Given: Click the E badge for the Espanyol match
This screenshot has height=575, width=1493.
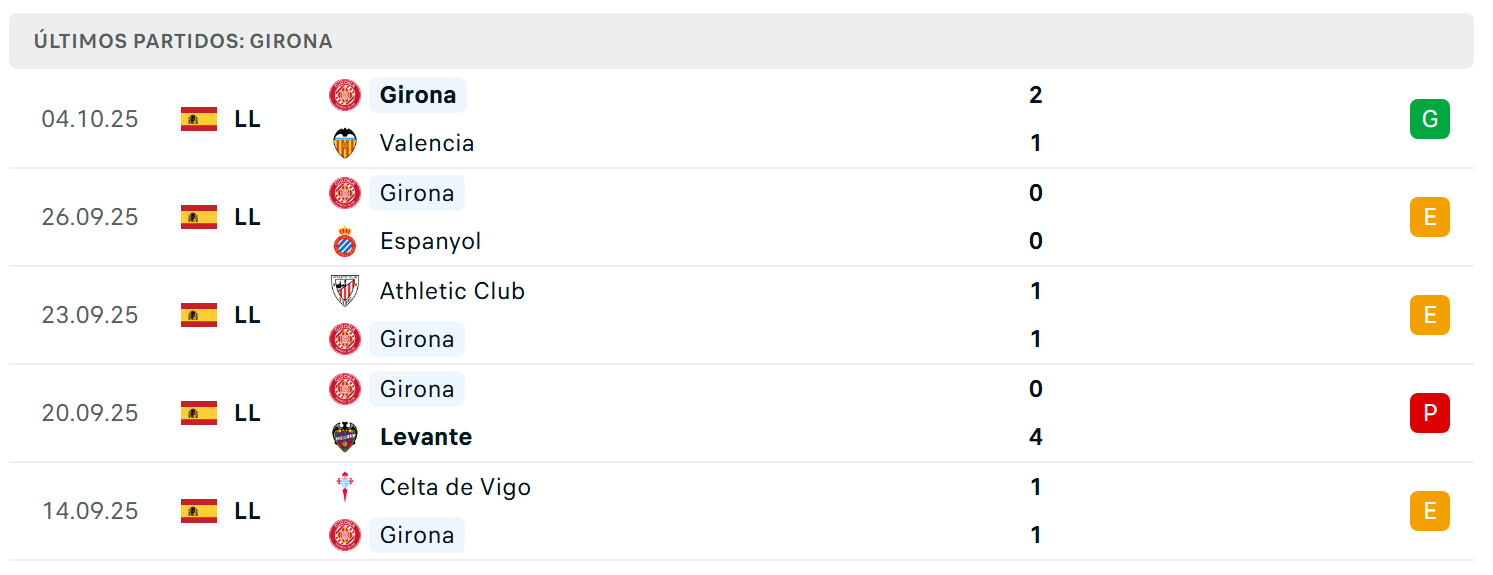Looking at the screenshot, I should (x=1430, y=217).
